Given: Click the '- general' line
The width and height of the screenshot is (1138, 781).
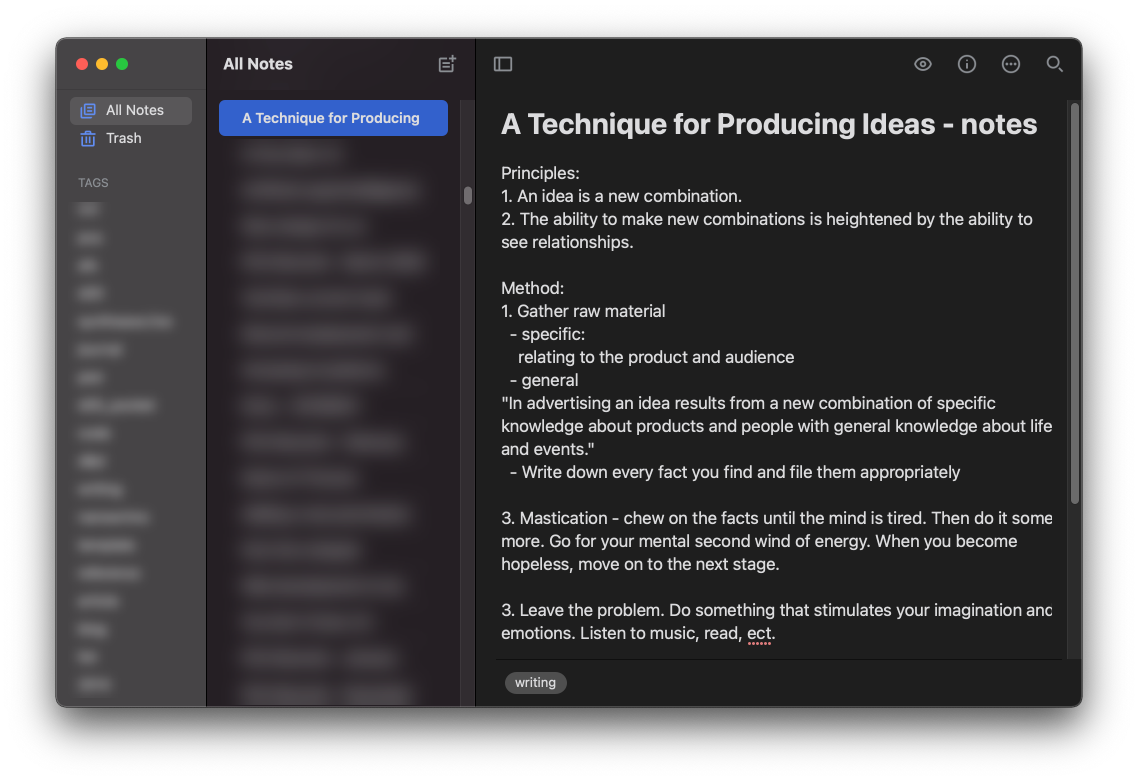Looking at the screenshot, I should (x=544, y=380).
